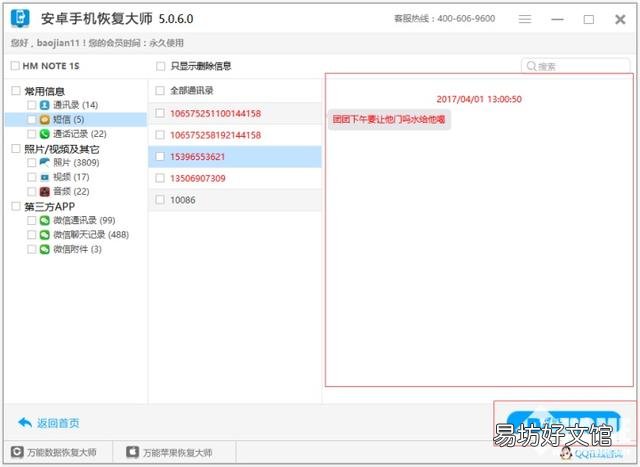
Task: Click the 音频 audio icon
Action: (x=44, y=191)
